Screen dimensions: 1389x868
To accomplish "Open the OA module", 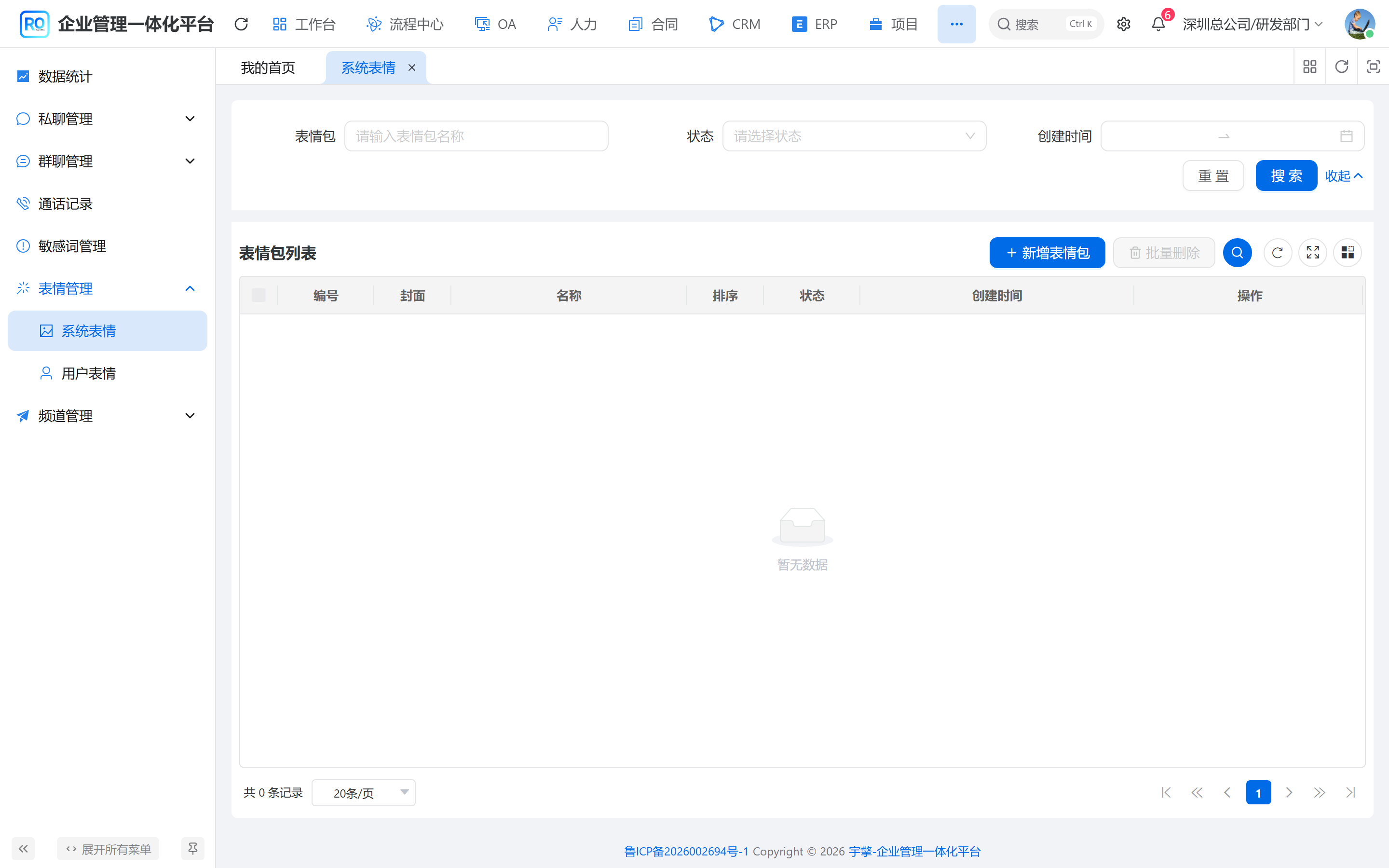I will 495,24.
